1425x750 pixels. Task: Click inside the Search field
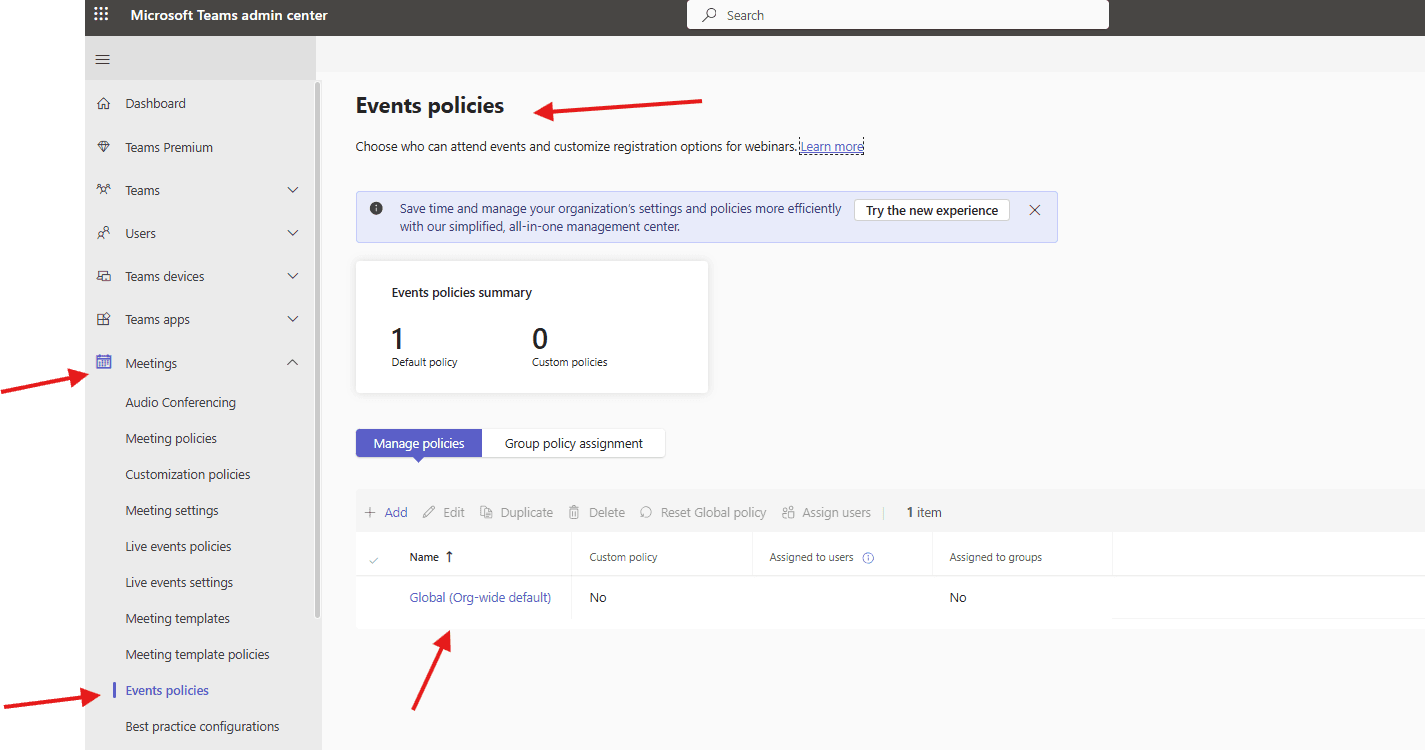(897, 15)
